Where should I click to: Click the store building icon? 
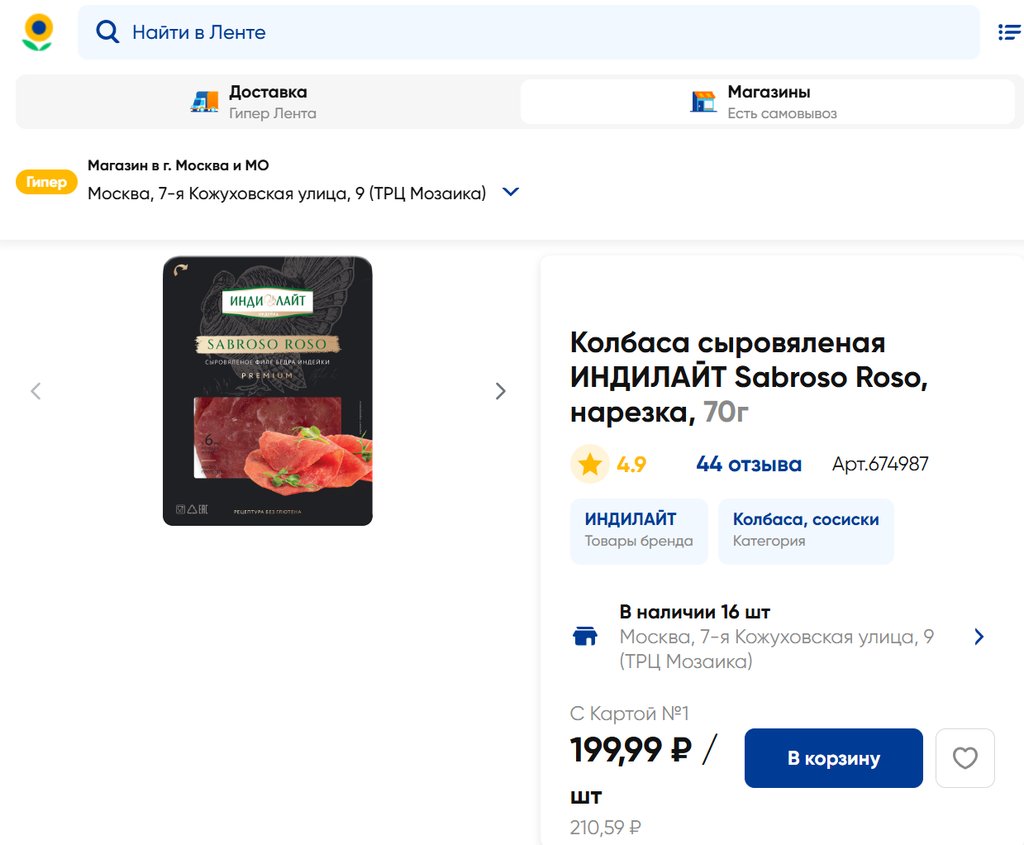pyautogui.click(x=704, y=101)
